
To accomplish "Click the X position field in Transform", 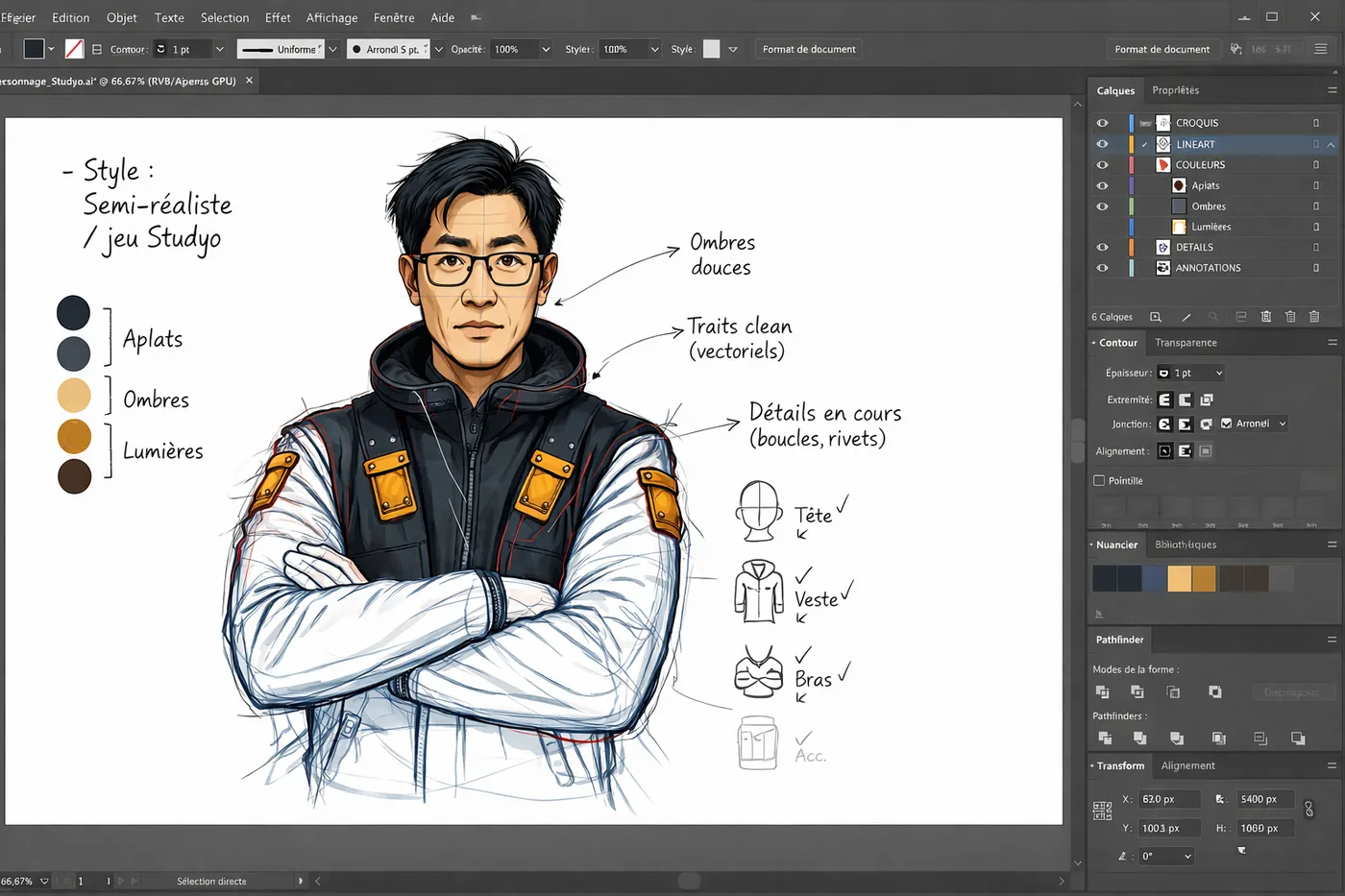I will click(x=1169, y=800).
